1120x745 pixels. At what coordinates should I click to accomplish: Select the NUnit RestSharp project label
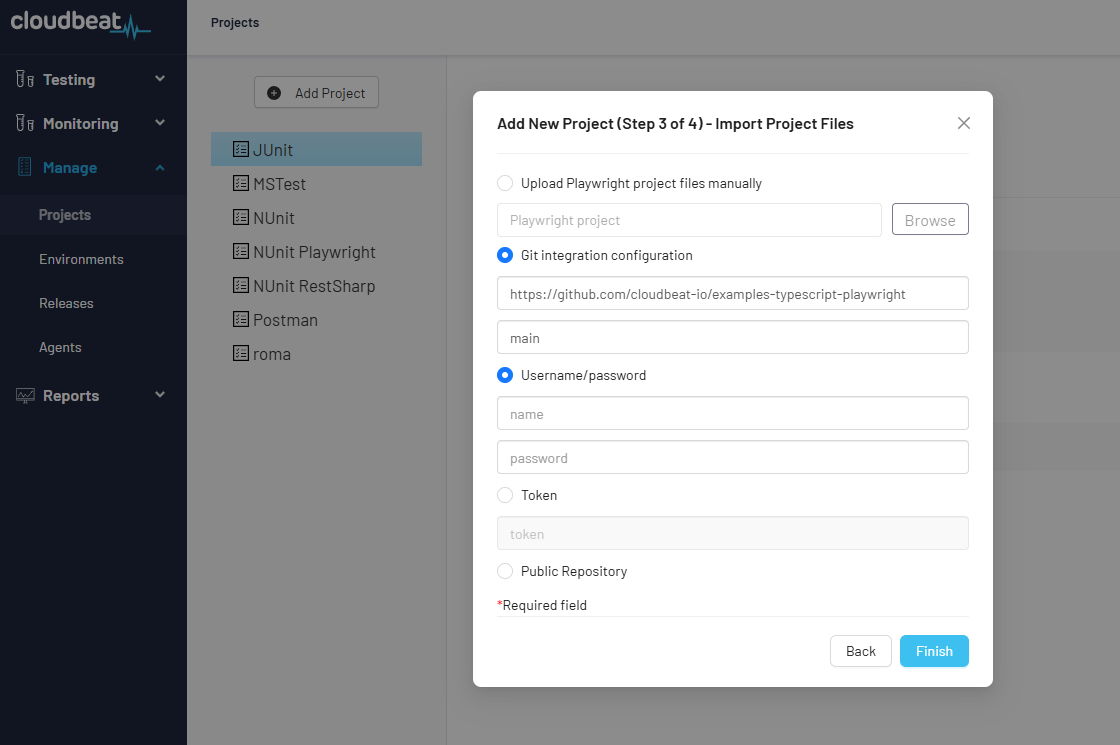(314, 286)
